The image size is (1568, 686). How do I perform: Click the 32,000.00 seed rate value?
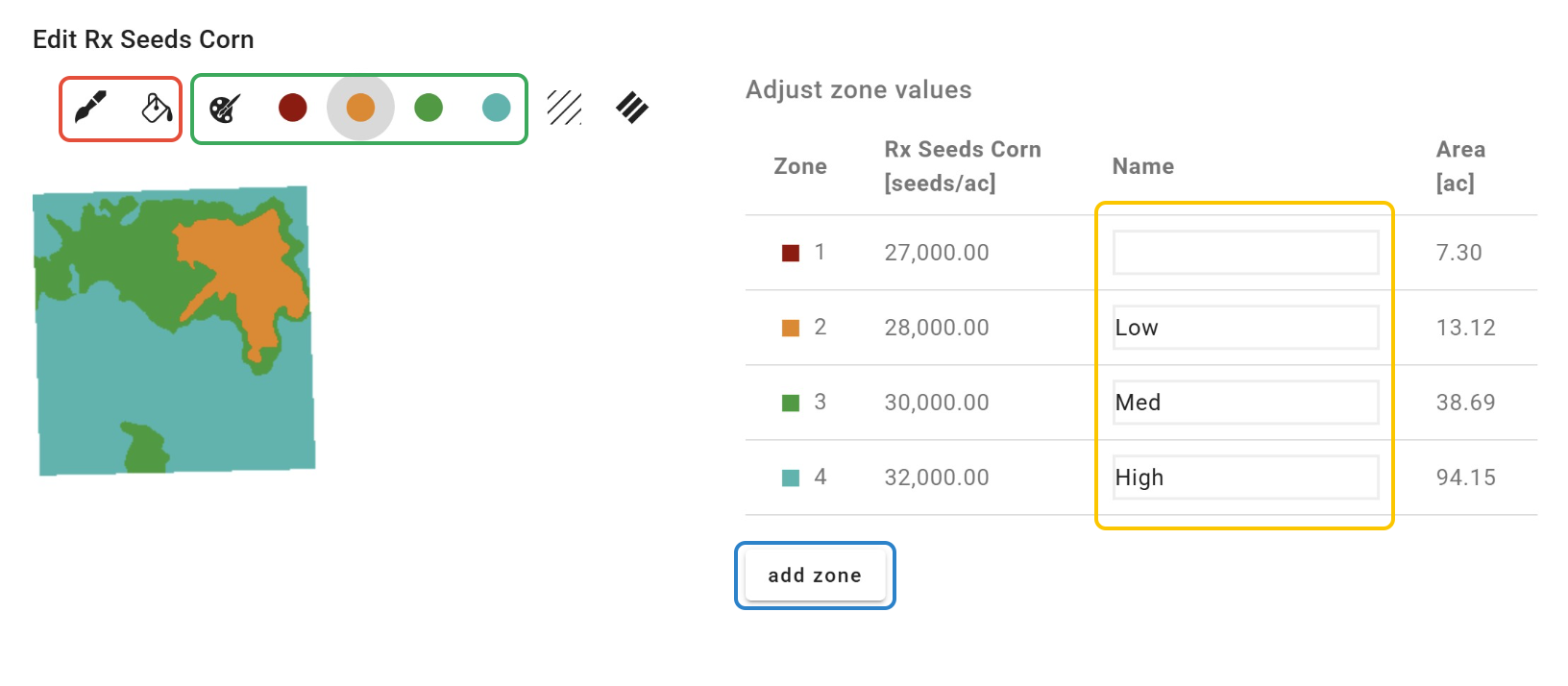937,478
